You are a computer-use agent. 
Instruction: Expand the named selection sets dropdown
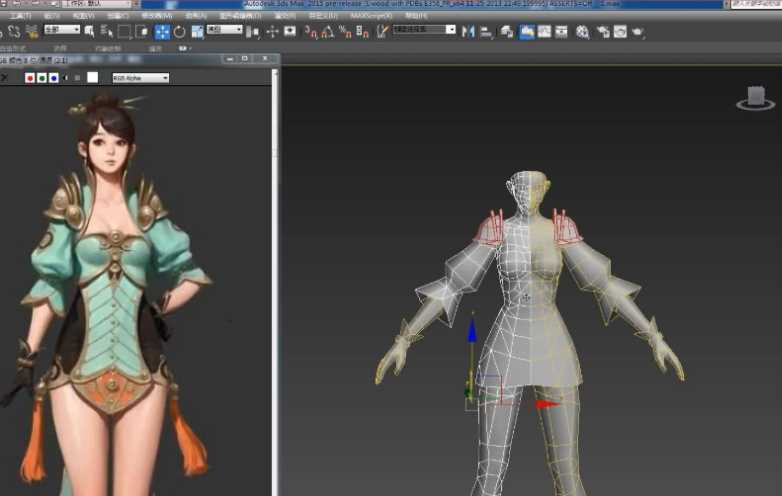pyautogui.click(x=424, y=30)
